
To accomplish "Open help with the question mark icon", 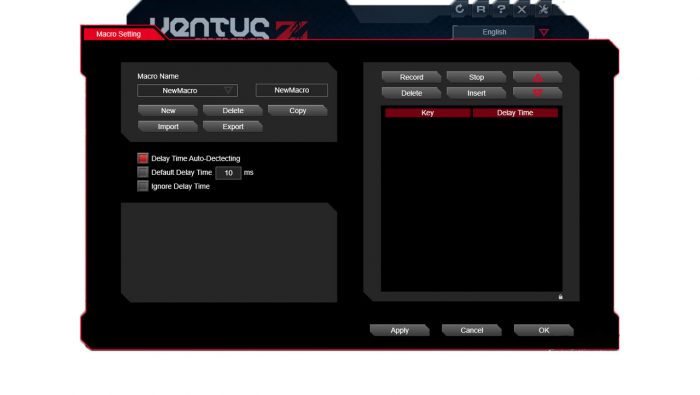I will point(501,9).
